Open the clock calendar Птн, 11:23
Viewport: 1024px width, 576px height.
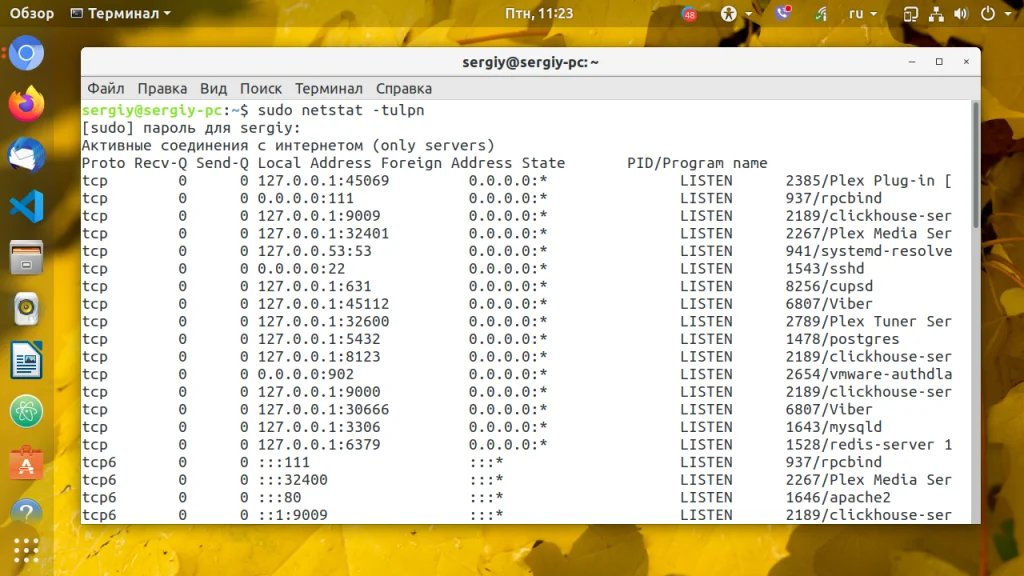[x=539, y=14]
